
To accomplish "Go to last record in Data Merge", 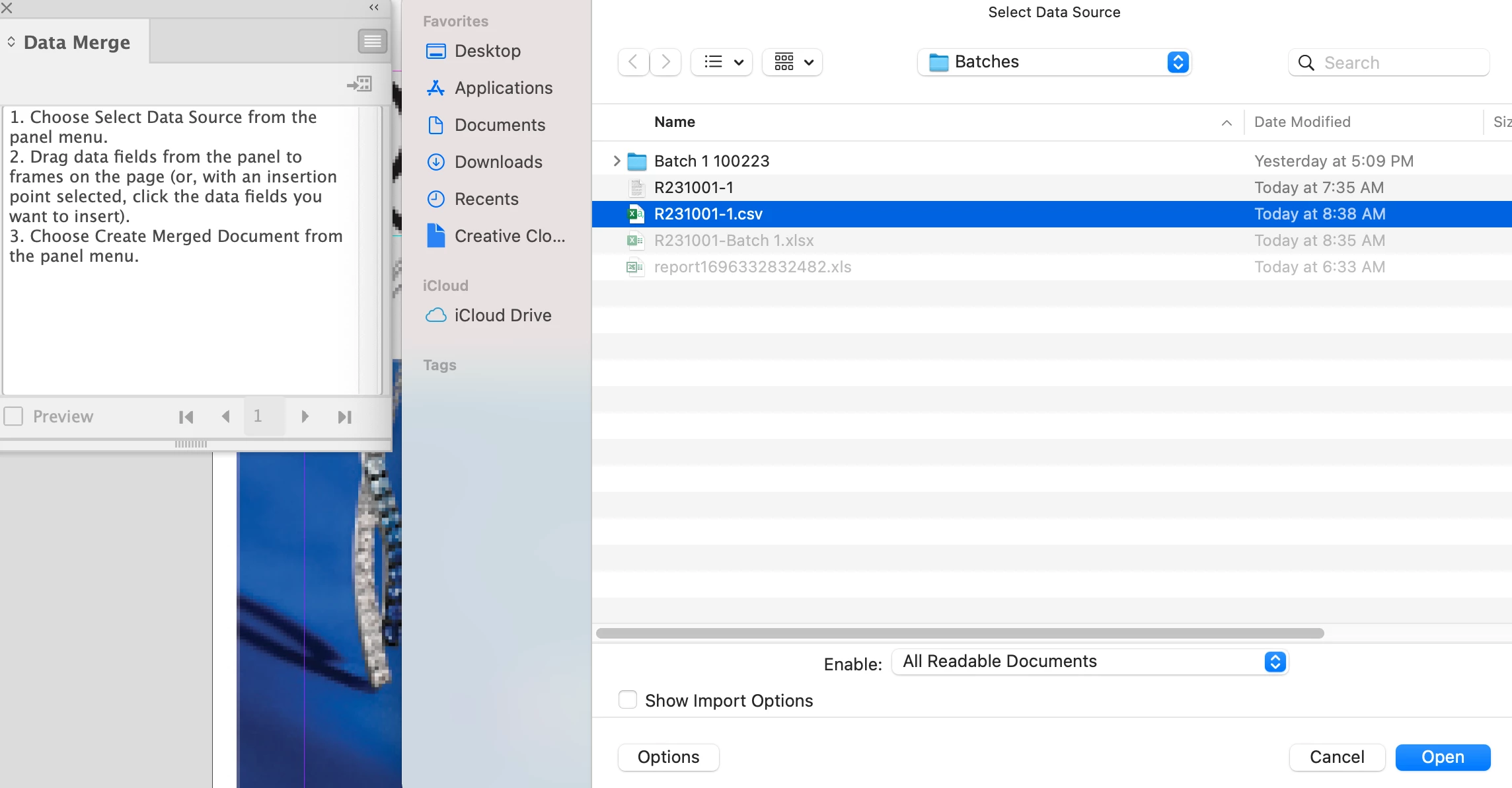I will point(344,417).
